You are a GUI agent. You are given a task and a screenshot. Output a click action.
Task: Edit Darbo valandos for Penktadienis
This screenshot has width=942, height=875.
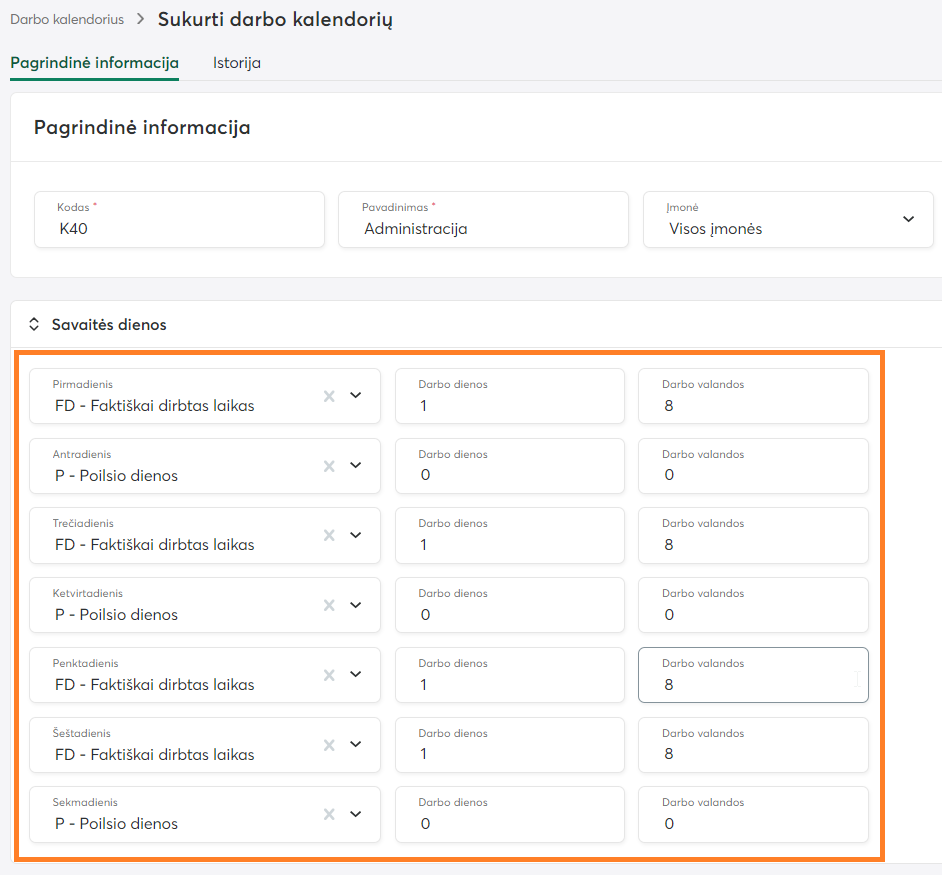pos(753,685)
